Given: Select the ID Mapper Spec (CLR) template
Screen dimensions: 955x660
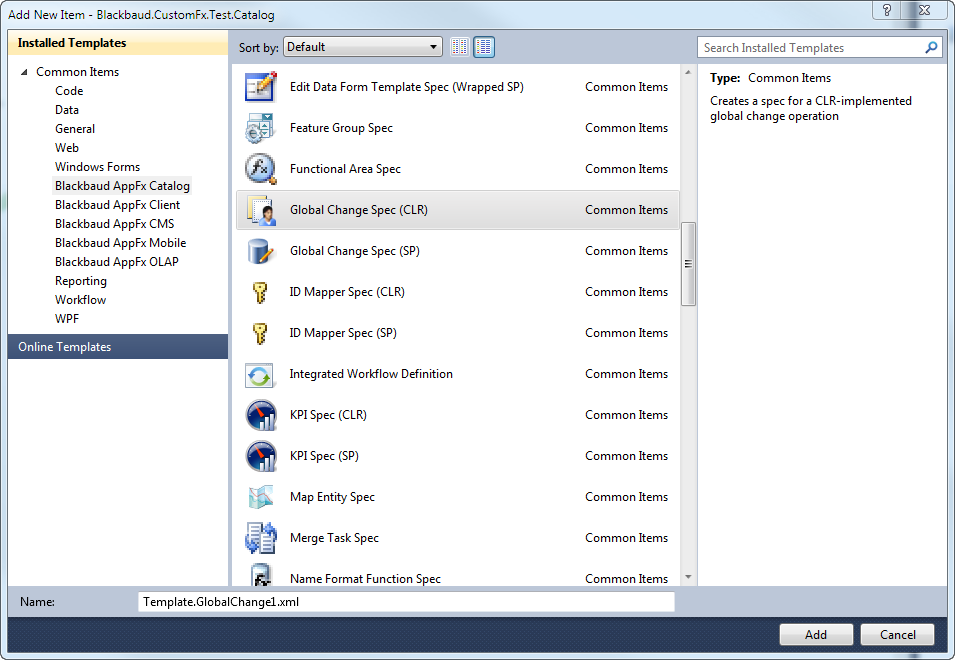Looking at the screenshot, I should [x=457, y=292].
